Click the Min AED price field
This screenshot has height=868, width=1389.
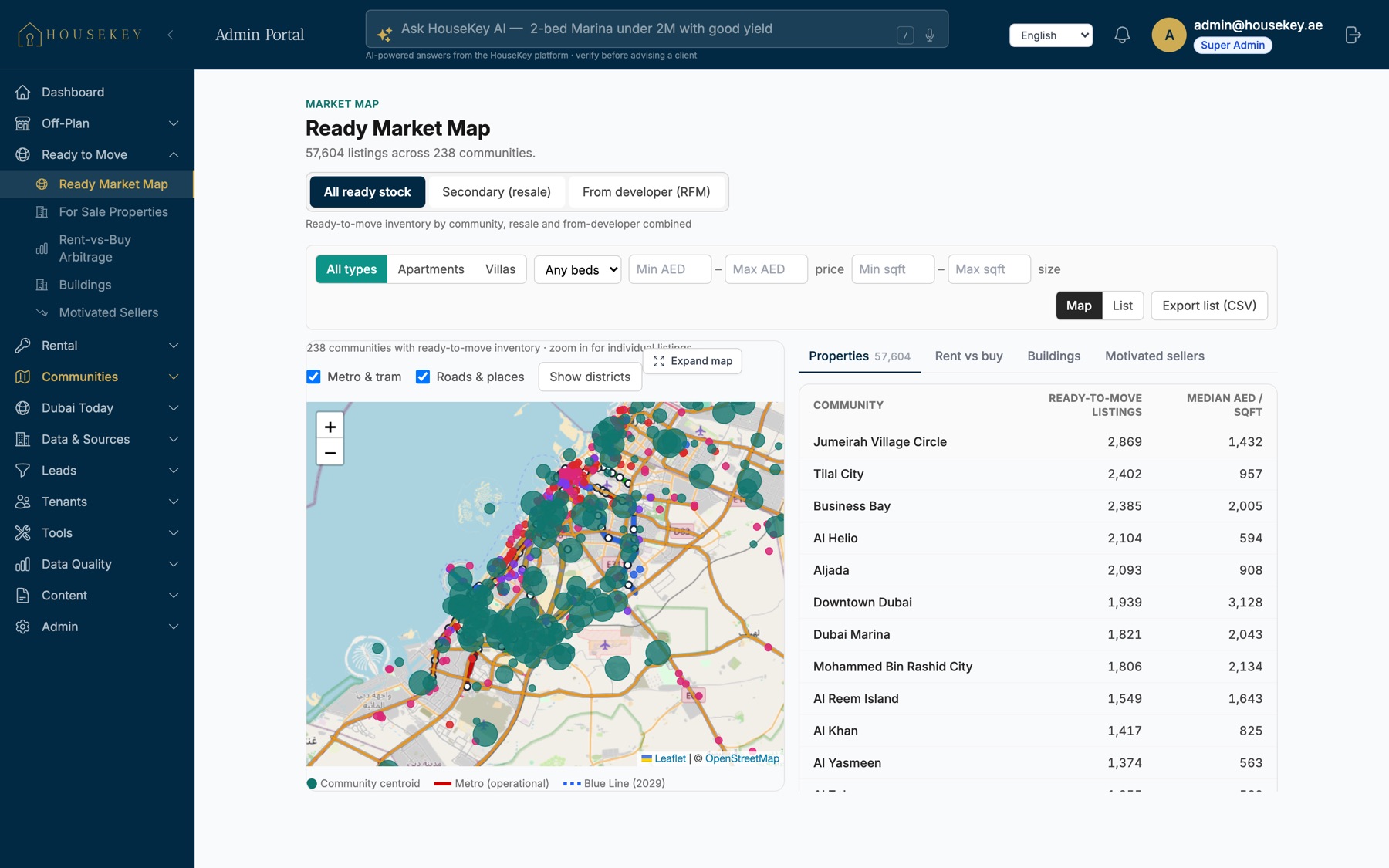pos(670,269)
